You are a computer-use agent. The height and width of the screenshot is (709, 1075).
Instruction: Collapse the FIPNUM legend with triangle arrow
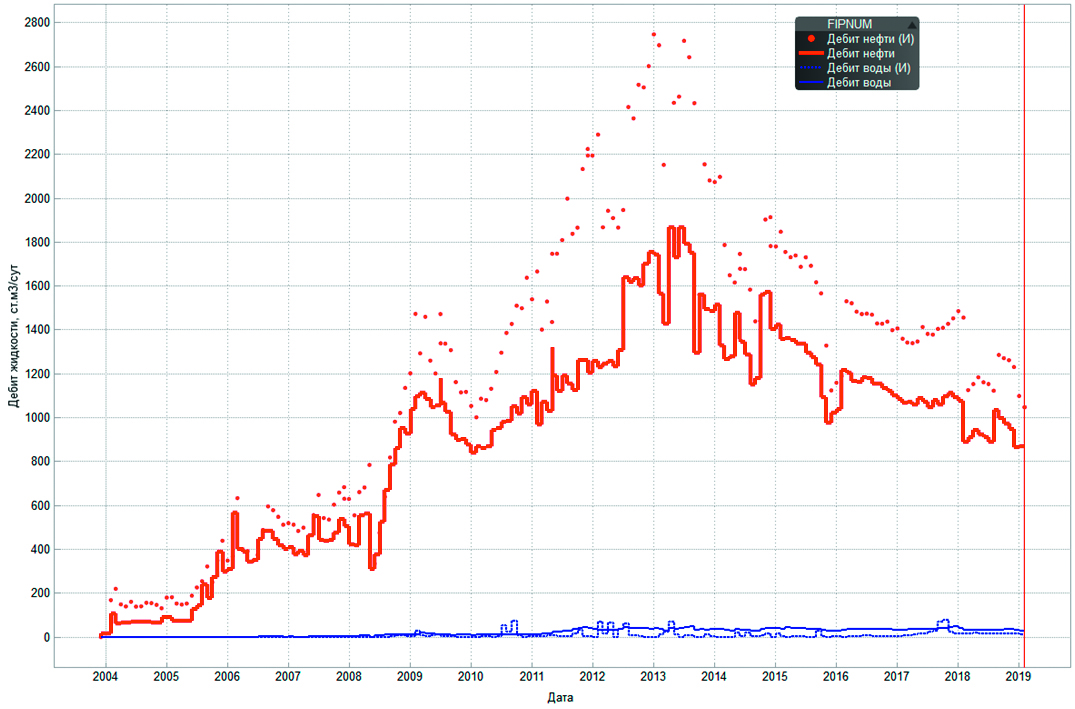(x=911, y=25)
